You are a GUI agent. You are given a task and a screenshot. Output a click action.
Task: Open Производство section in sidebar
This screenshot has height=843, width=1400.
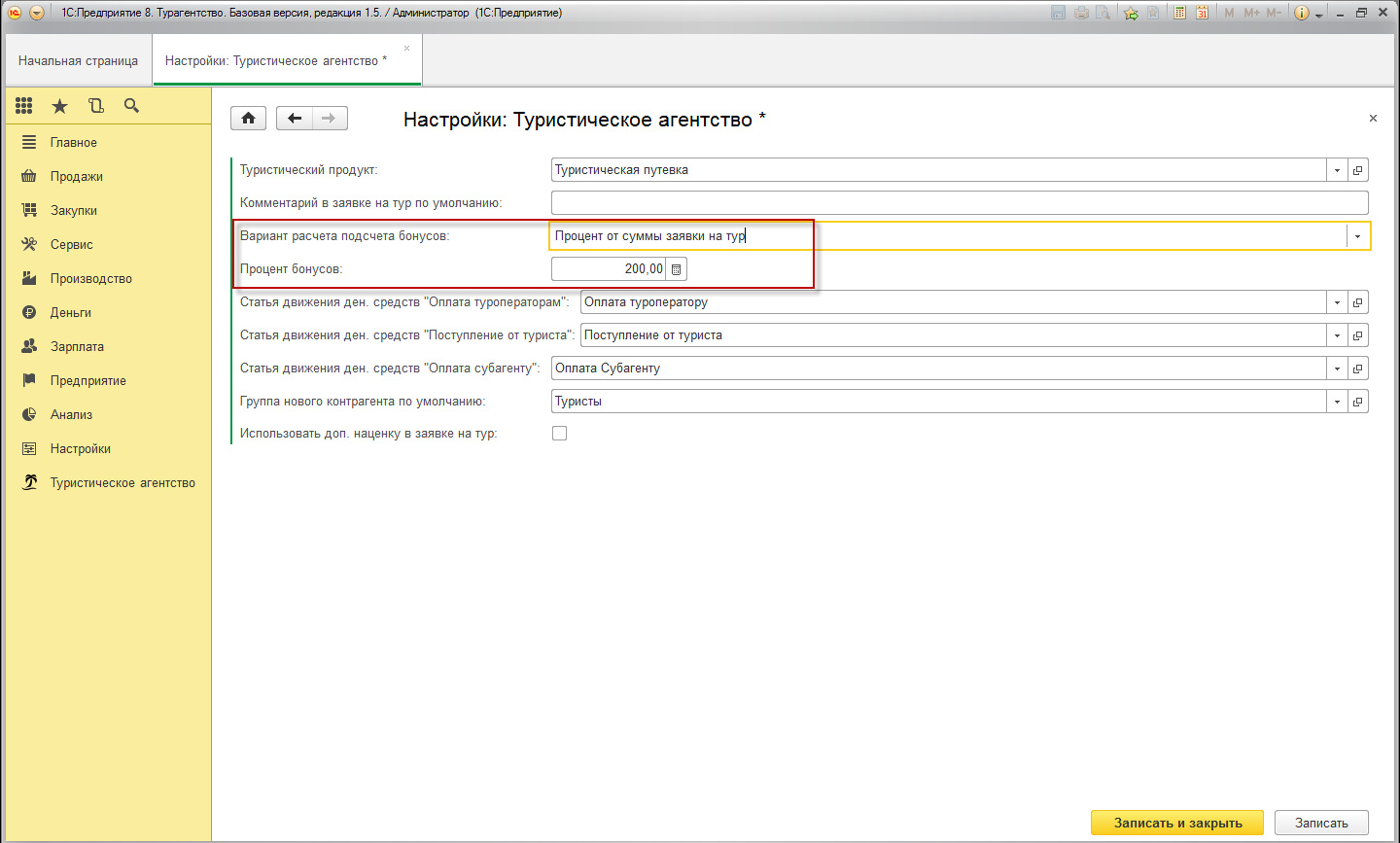pyautogui.click(x=108, y=279)
